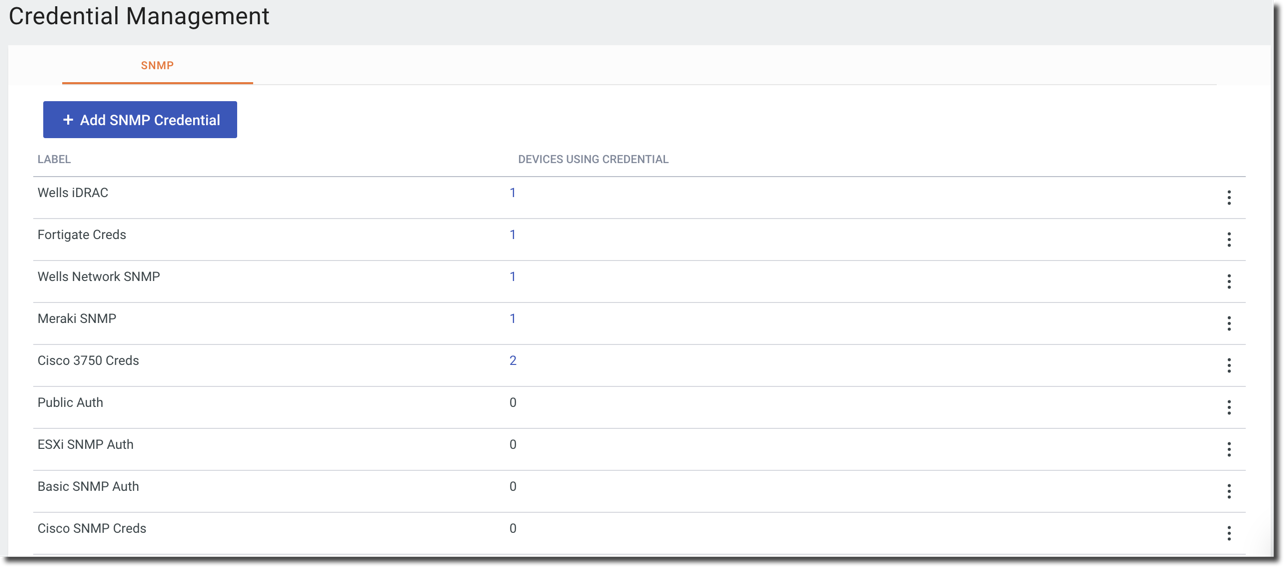Click the LABEL column header

[x=54, y=159]
